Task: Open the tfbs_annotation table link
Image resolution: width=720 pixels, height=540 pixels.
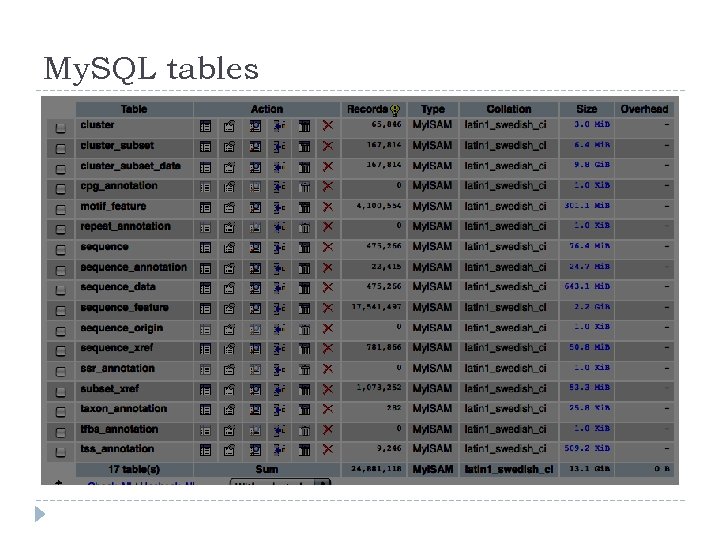Action: tap(119, 429)
